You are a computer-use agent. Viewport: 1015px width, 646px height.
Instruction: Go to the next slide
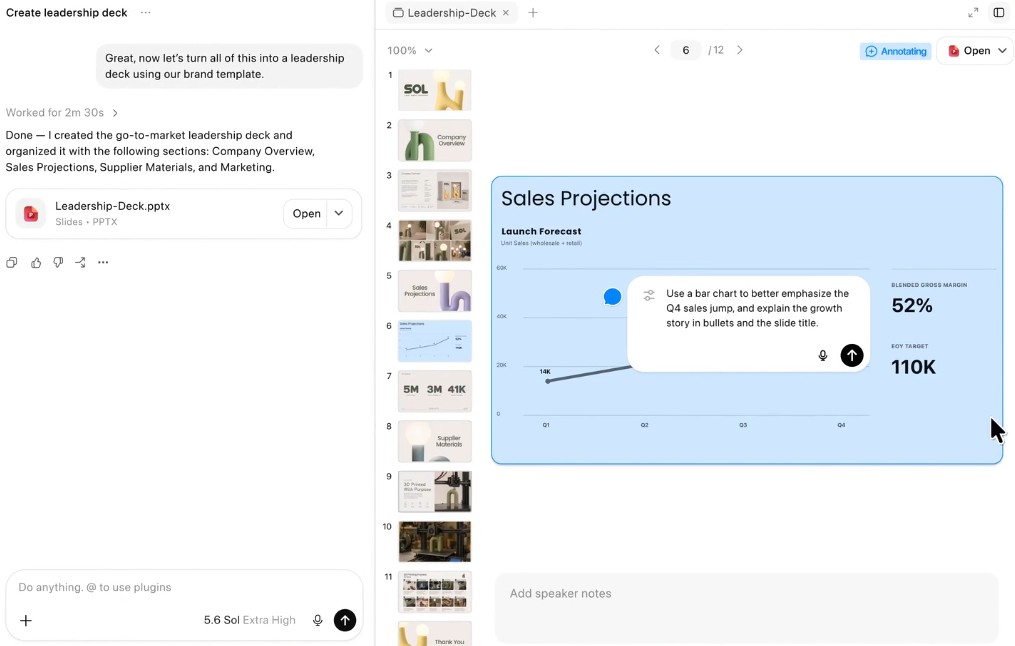pos(740,50)
